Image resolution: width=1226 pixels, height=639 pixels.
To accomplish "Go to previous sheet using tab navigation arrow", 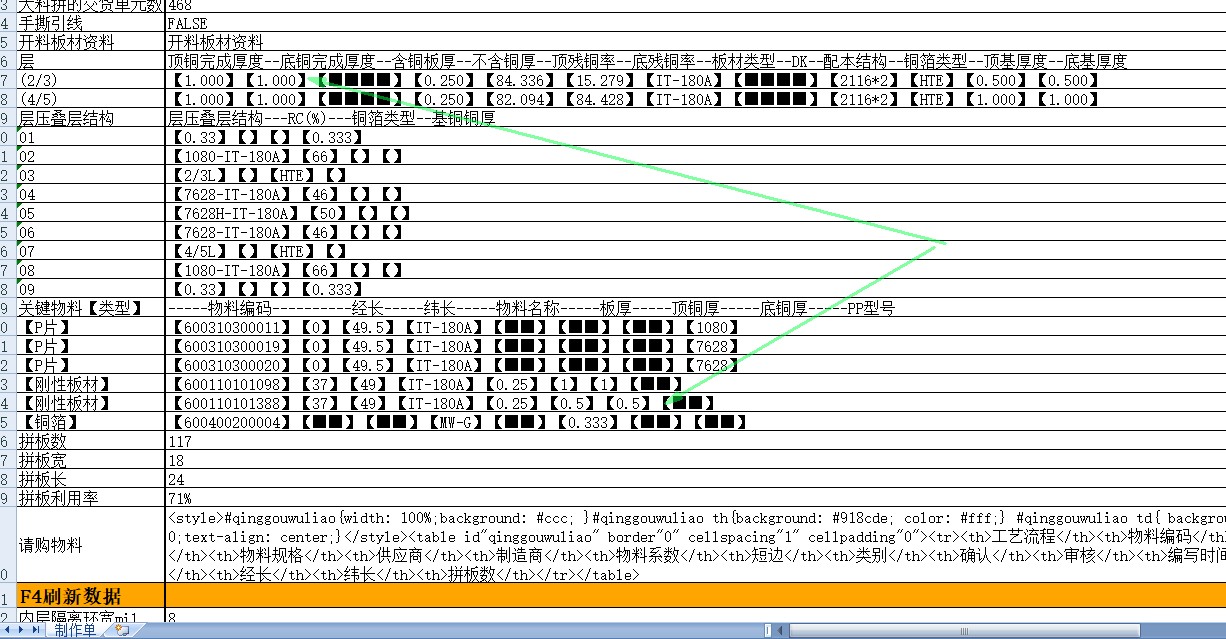I will 8,630.
